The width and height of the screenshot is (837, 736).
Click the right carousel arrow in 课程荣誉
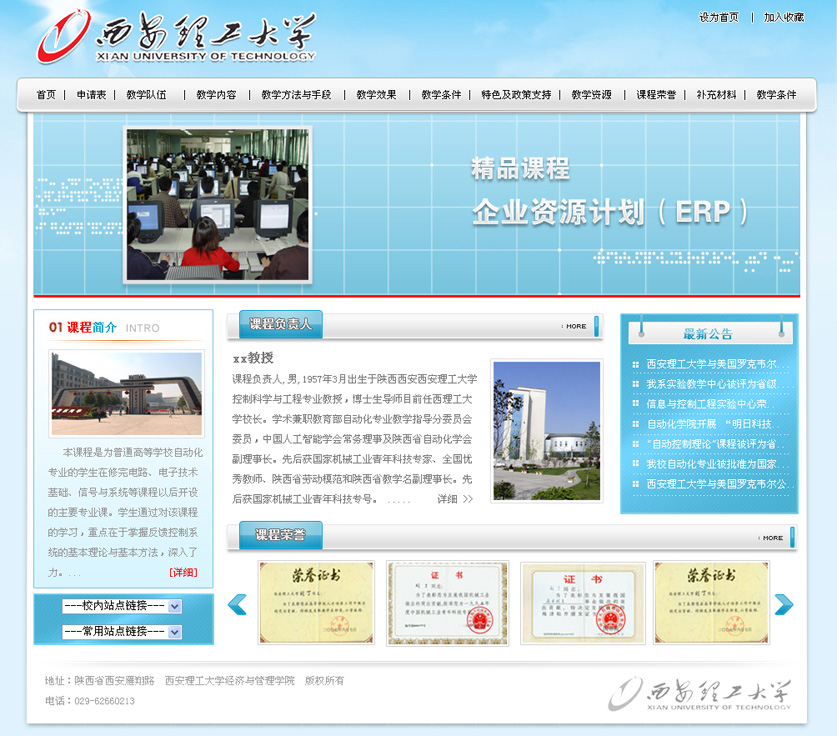tap(784, 604)
